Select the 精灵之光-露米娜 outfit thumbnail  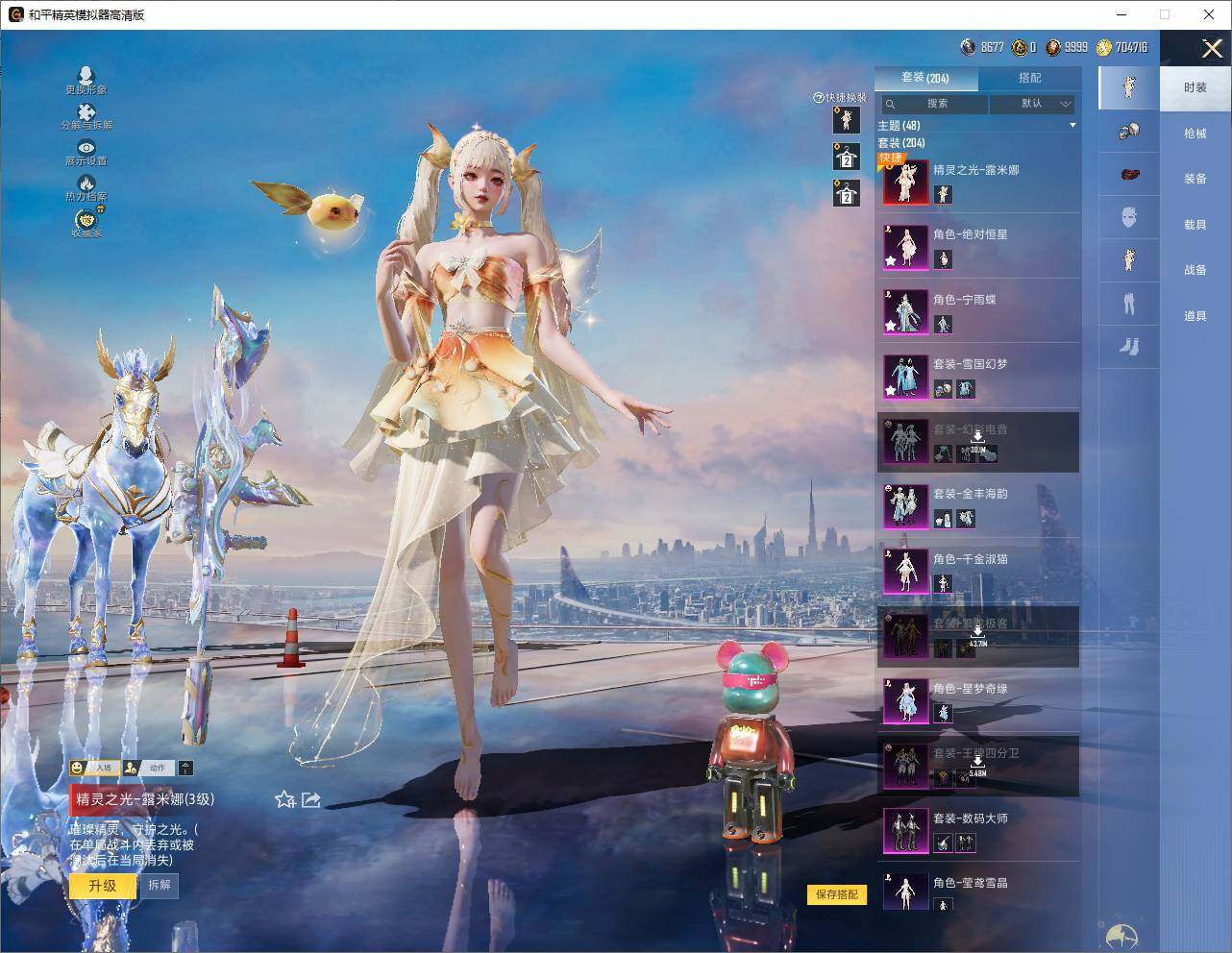[x=905, y=183]
